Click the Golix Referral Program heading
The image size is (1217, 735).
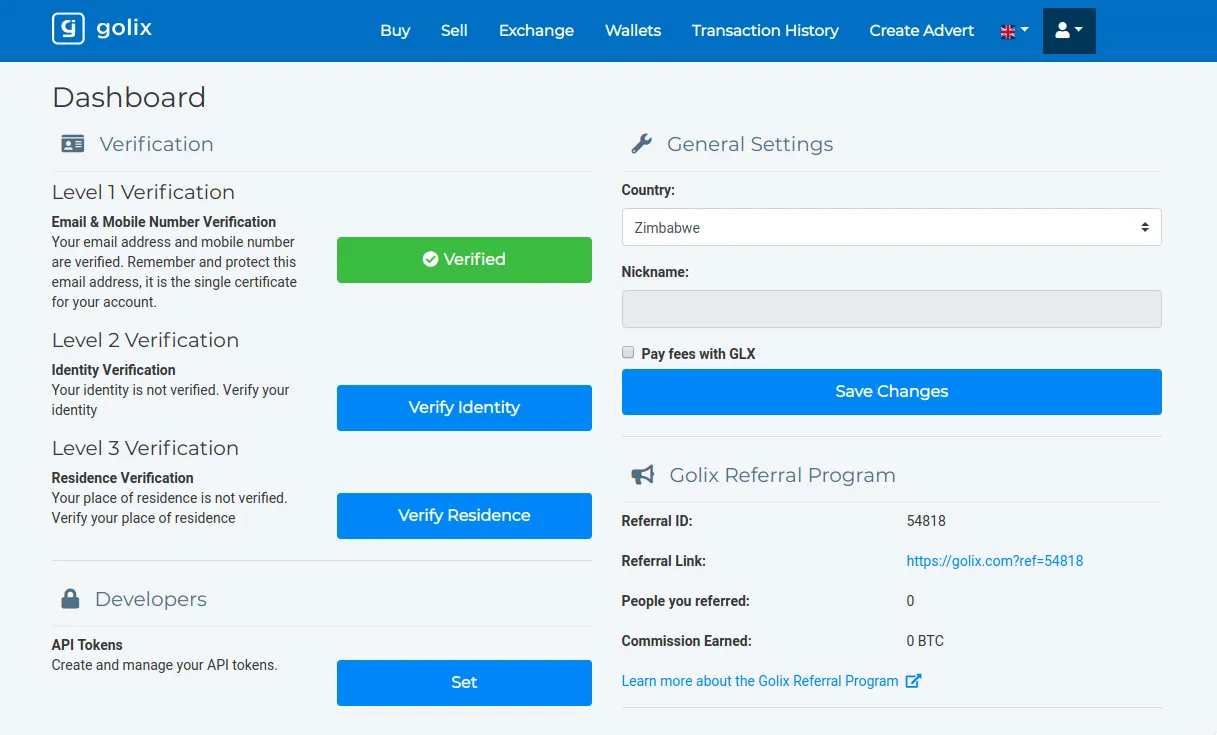coord(782,475)
